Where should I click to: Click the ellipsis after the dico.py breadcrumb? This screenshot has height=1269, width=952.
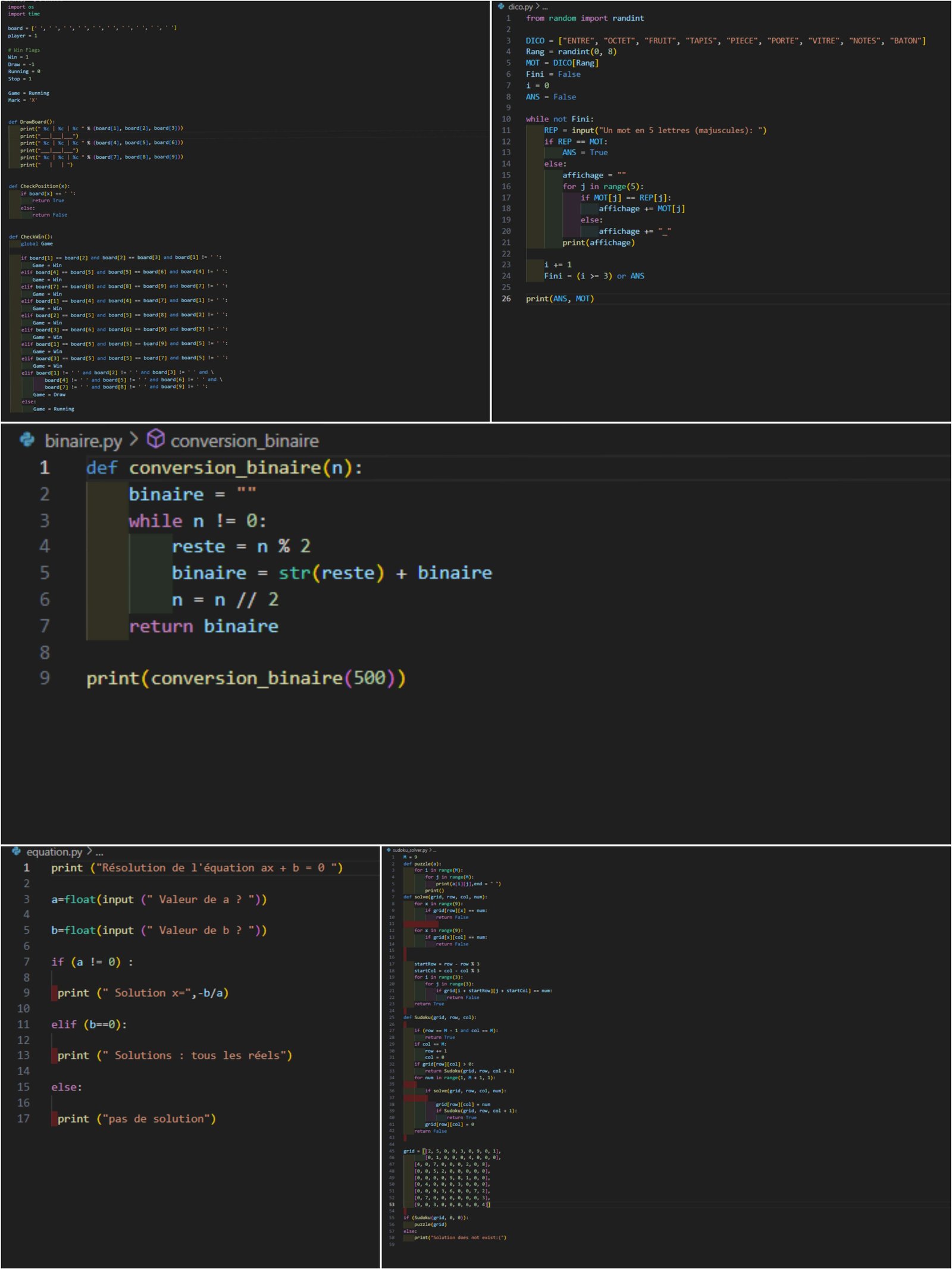(545, 7)
